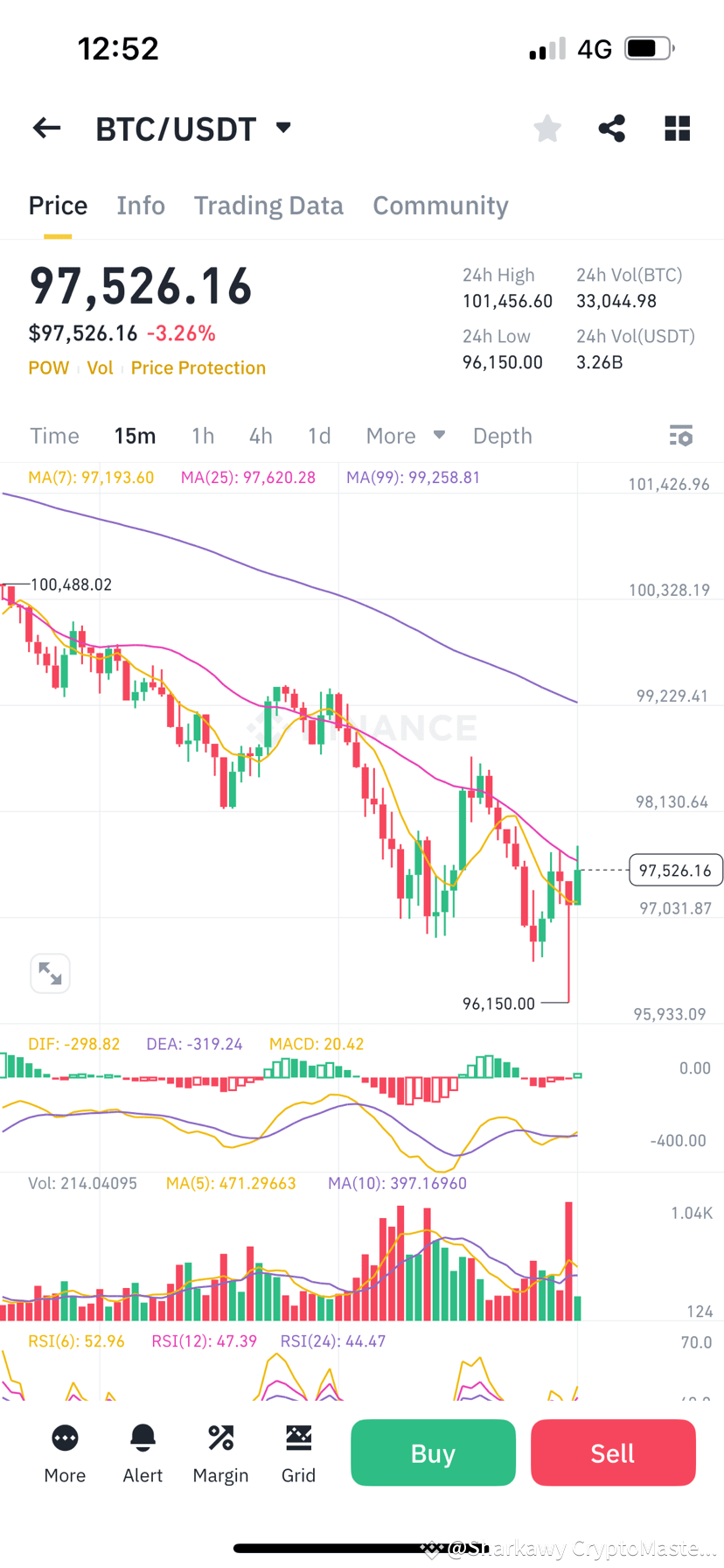Viewport: 724px width, 1568px height.
Task: Switch to the Trading Data tab
Action: coord(268,205)
